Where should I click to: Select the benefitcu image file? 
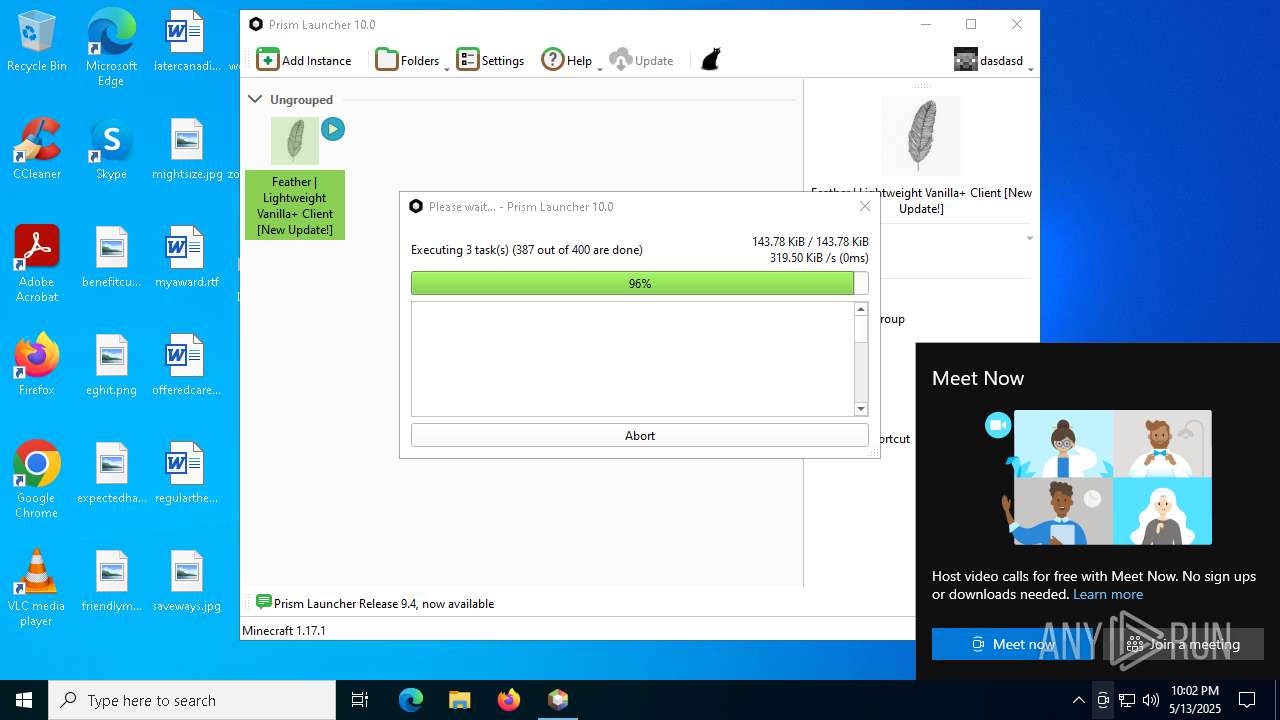pos(111,257)
